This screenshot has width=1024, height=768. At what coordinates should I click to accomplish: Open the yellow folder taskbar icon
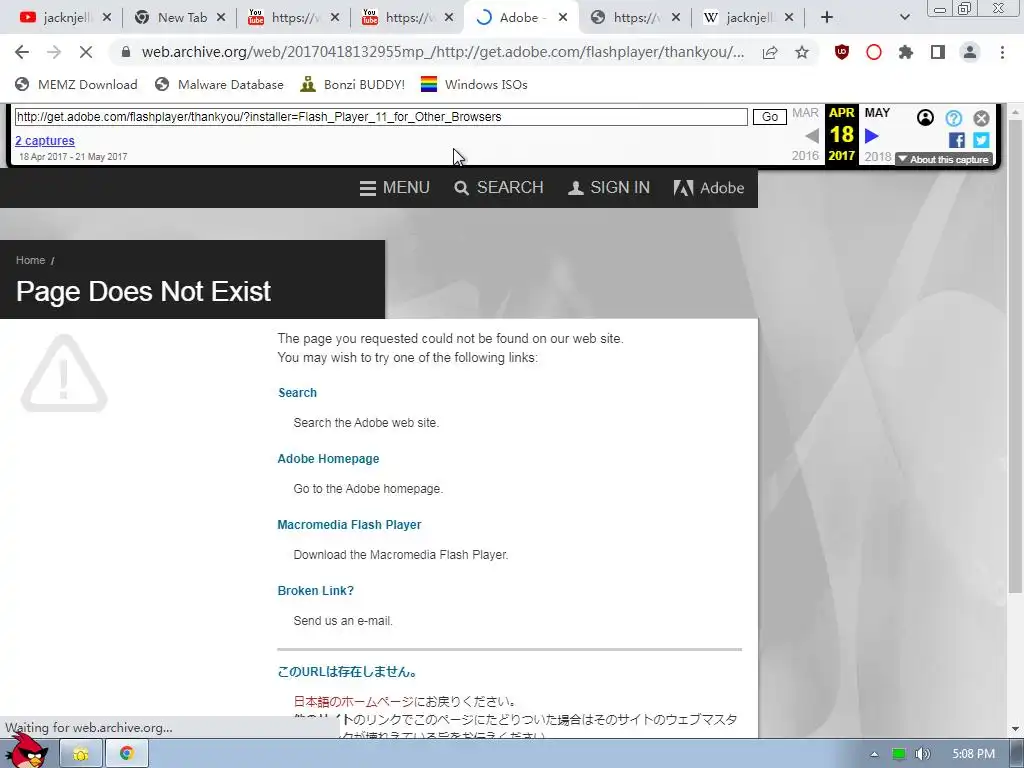80,754
